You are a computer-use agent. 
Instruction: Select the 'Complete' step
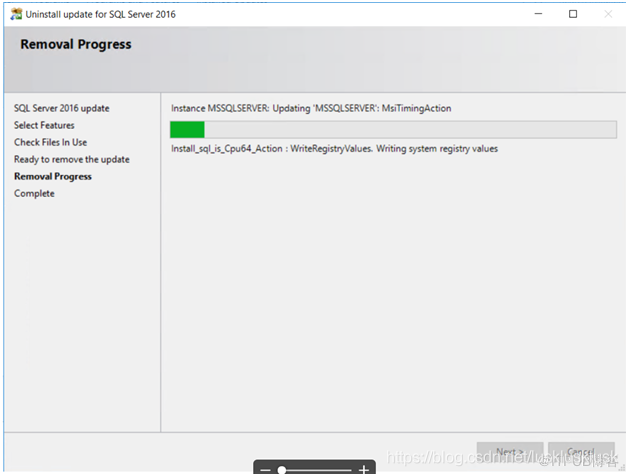click(x=34, y=194)
